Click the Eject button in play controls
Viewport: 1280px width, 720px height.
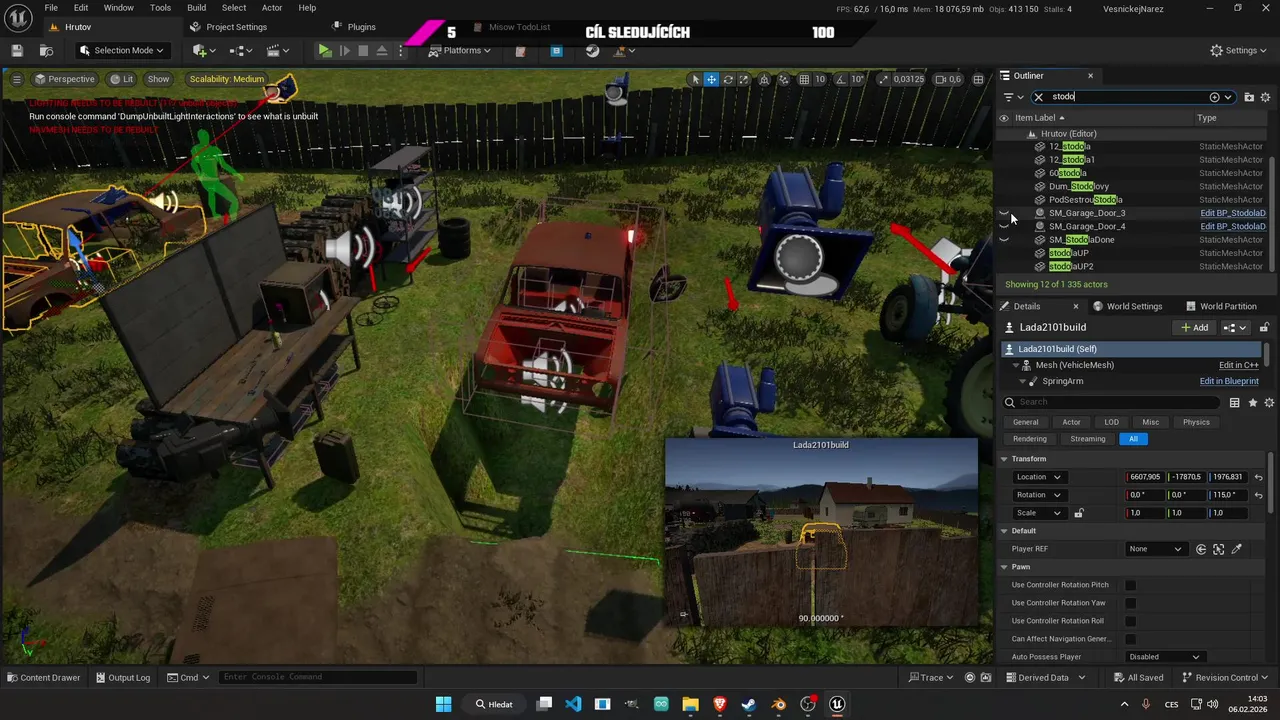382,50
